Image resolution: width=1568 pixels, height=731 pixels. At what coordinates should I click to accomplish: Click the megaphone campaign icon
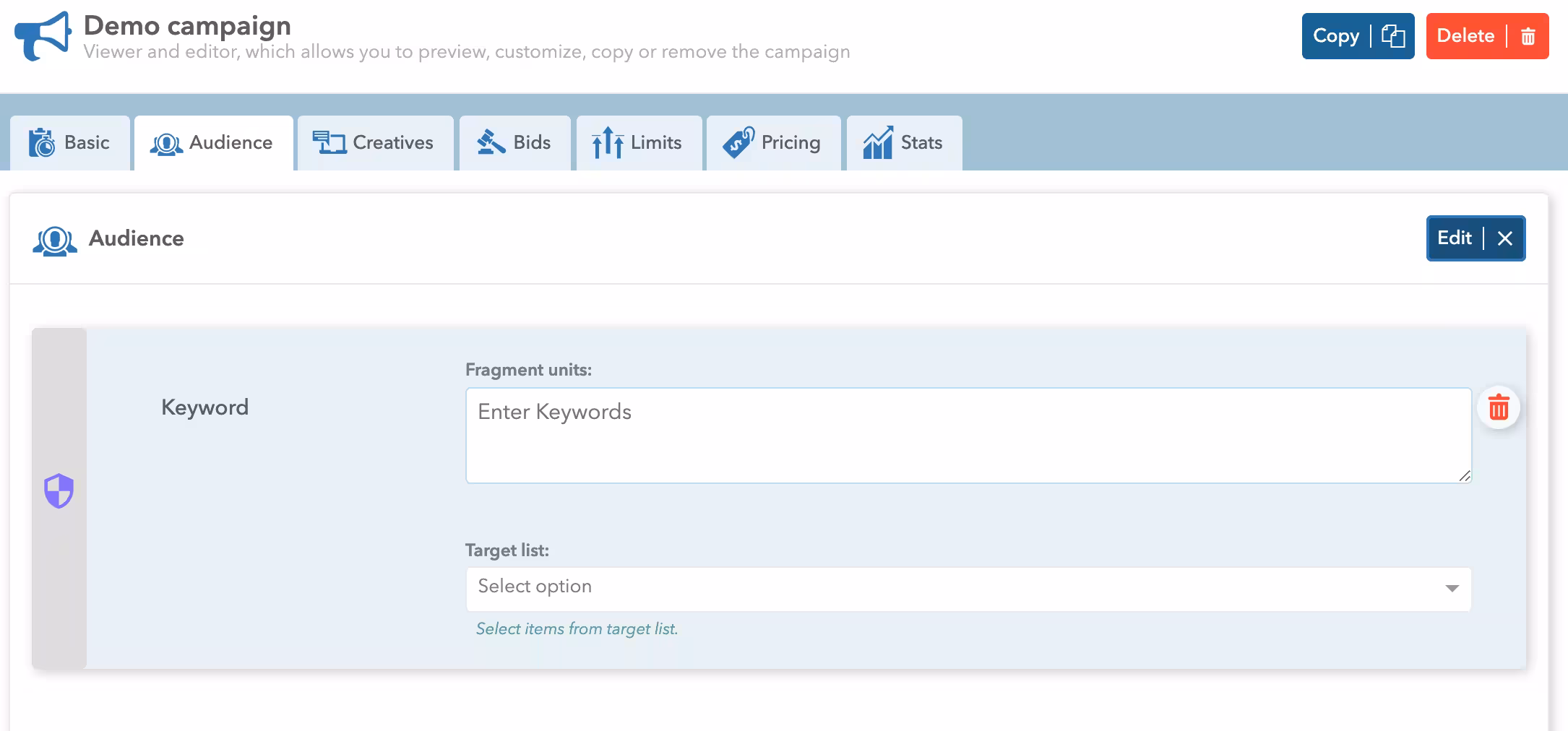click(43, 36)
